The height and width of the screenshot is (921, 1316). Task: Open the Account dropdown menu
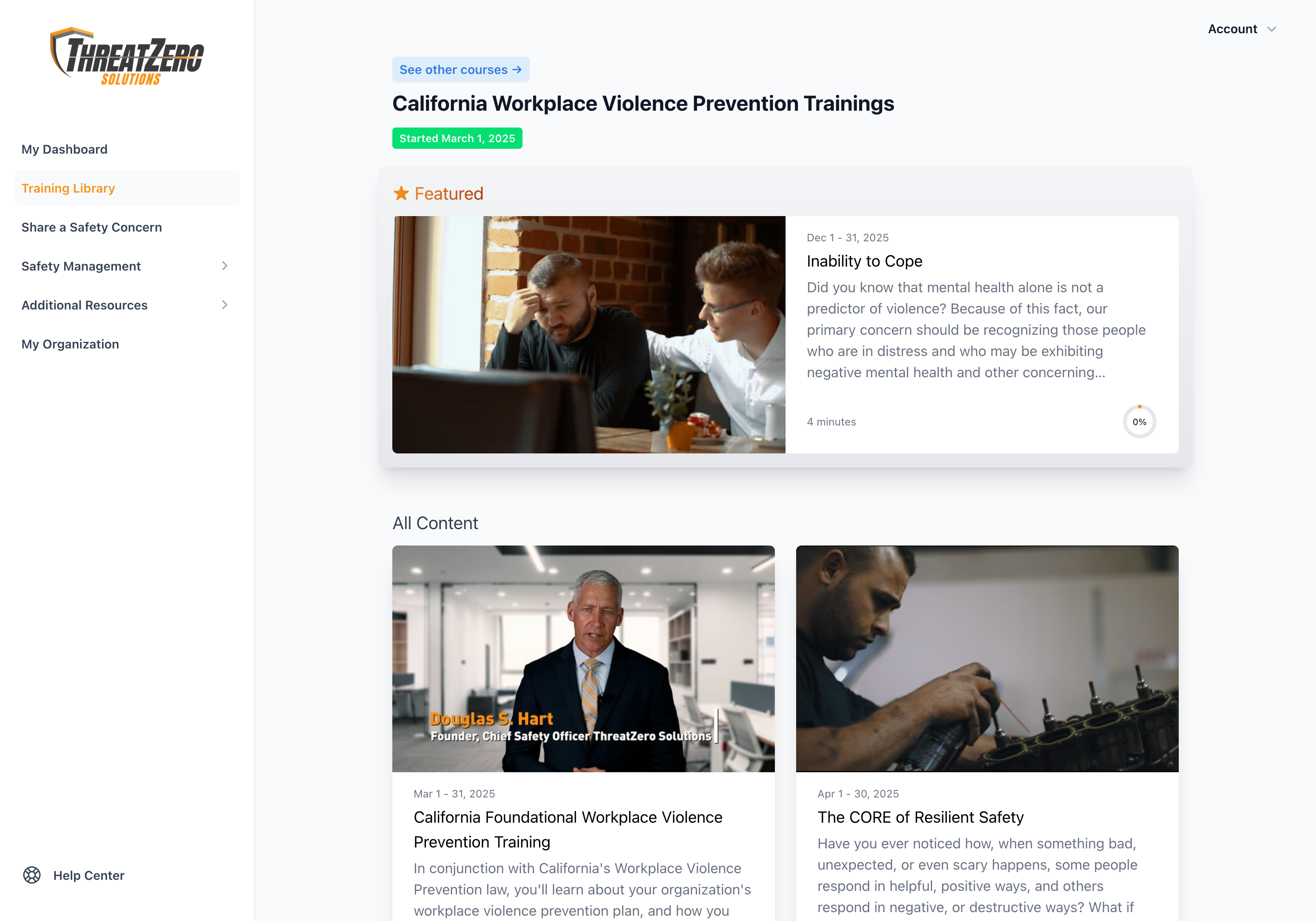pos(1242,29)
